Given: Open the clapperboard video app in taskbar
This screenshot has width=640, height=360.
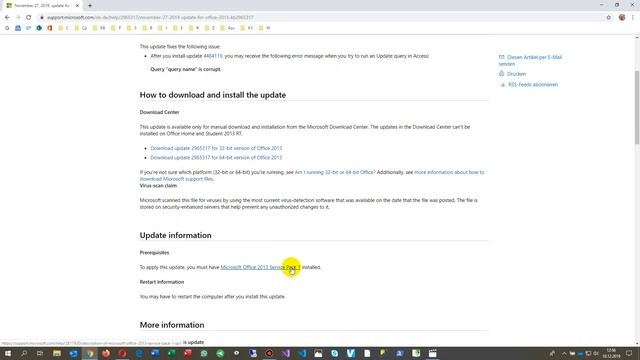Looking at the screenshot, I should (432, 353).
